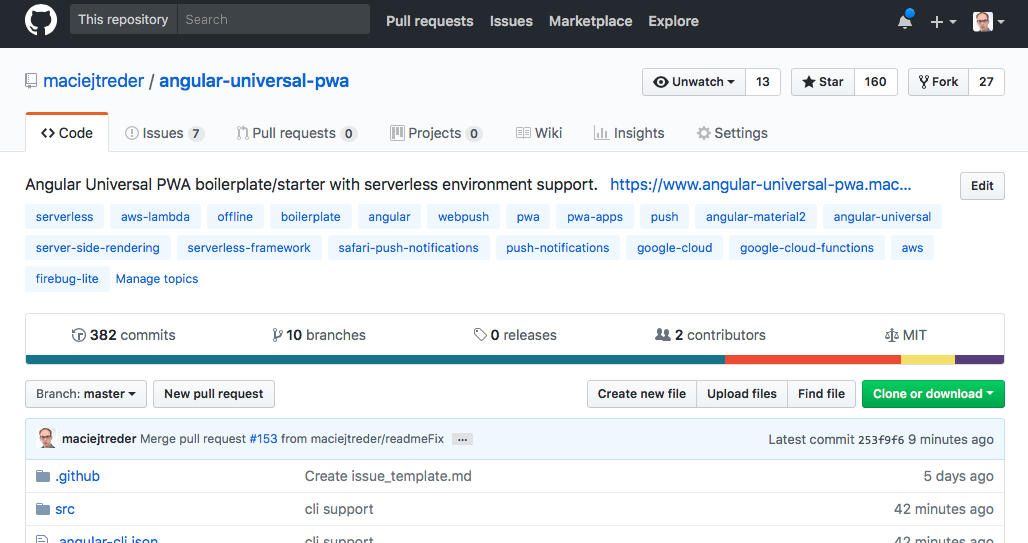Select the safari-push-notifications topic tag

[x=408, y=248]
